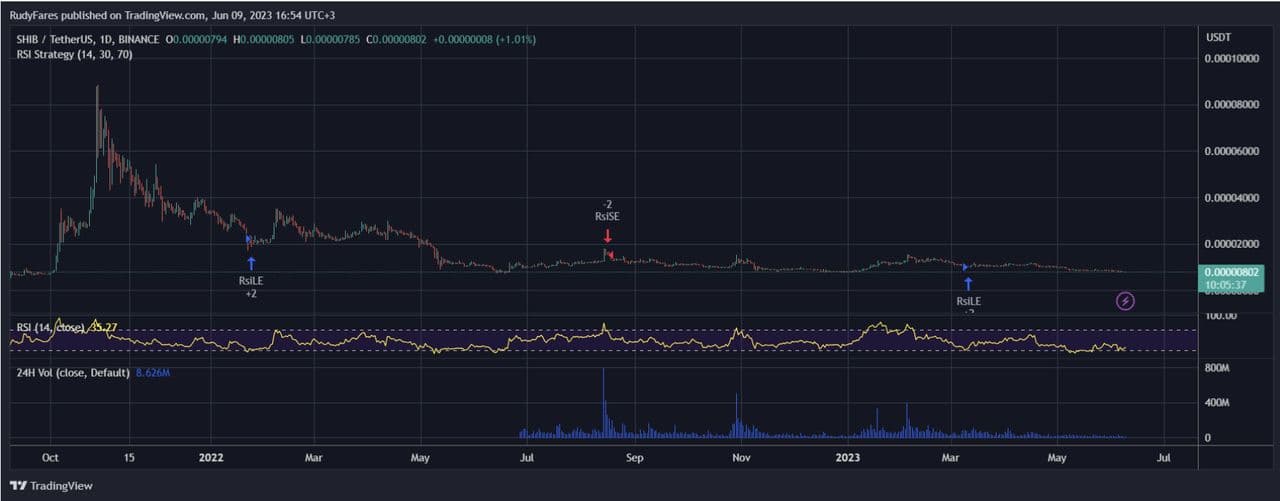Click the purple lightning bolt icon

(1125, 300)
